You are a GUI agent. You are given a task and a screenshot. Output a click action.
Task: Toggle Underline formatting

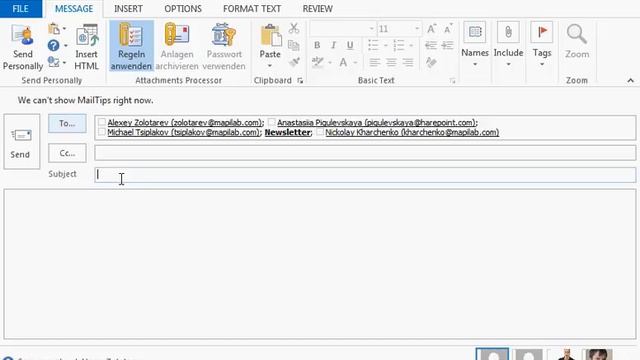(x=350, y=45)
